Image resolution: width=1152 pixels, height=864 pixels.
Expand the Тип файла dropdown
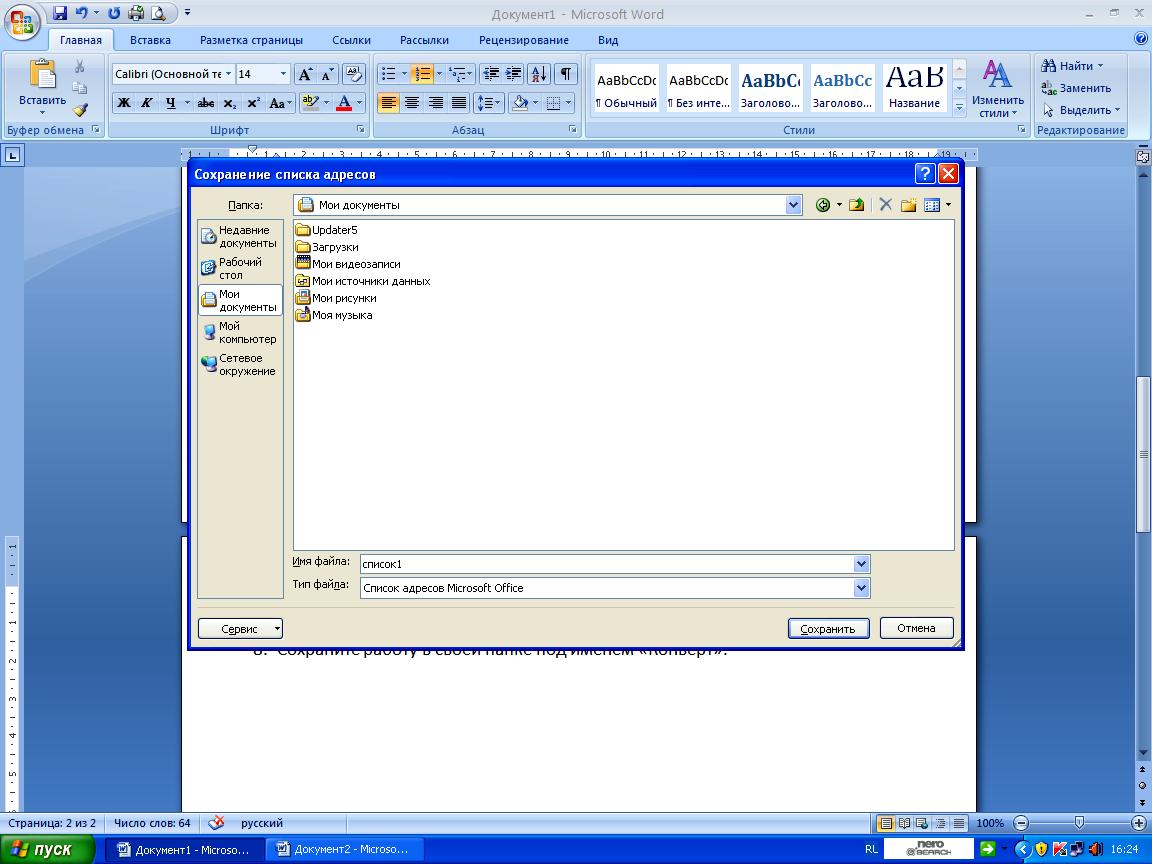click(862, 588)
